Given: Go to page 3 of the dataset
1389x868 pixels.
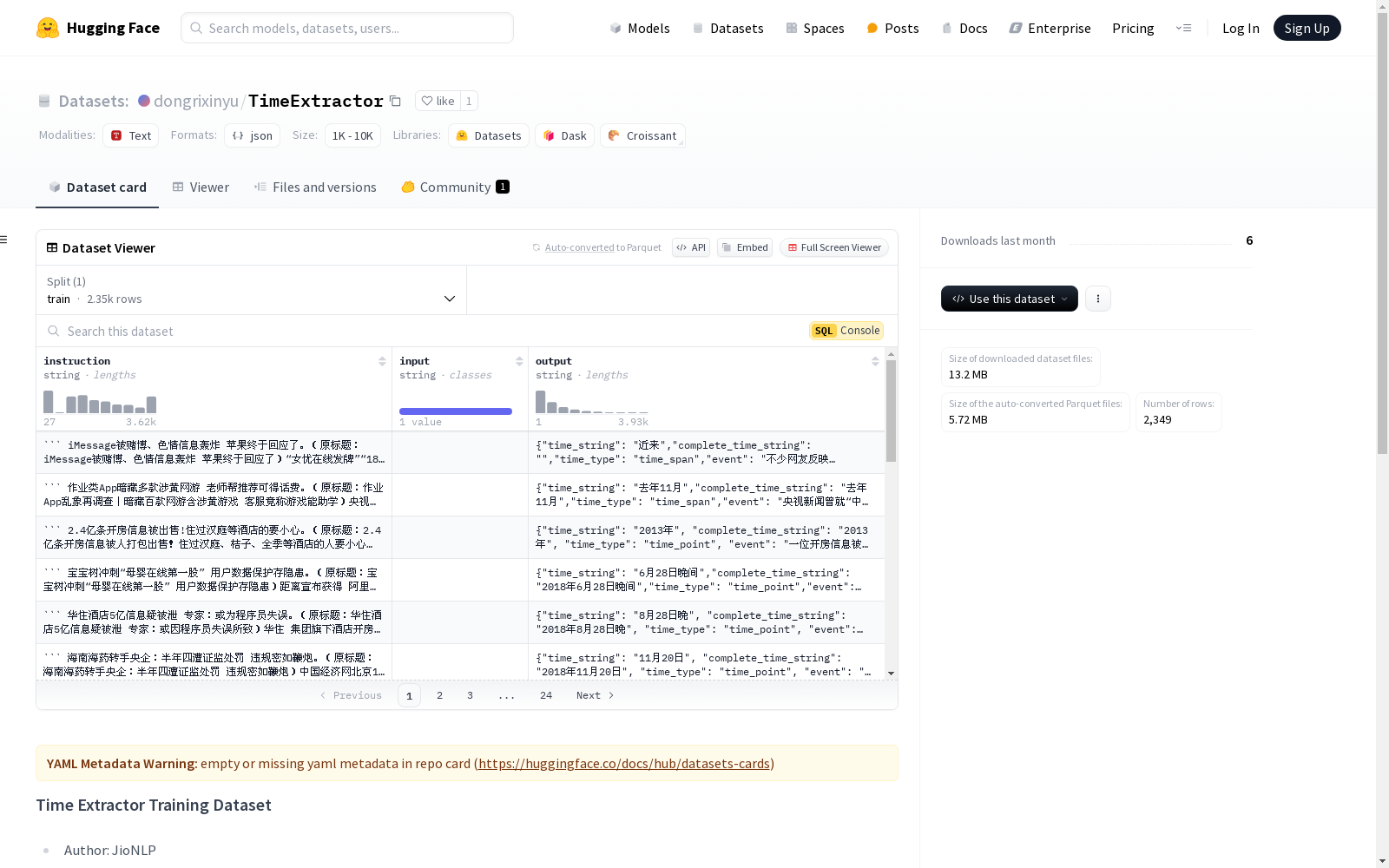Looking at the screenshot, I should (x=471, y=695).
